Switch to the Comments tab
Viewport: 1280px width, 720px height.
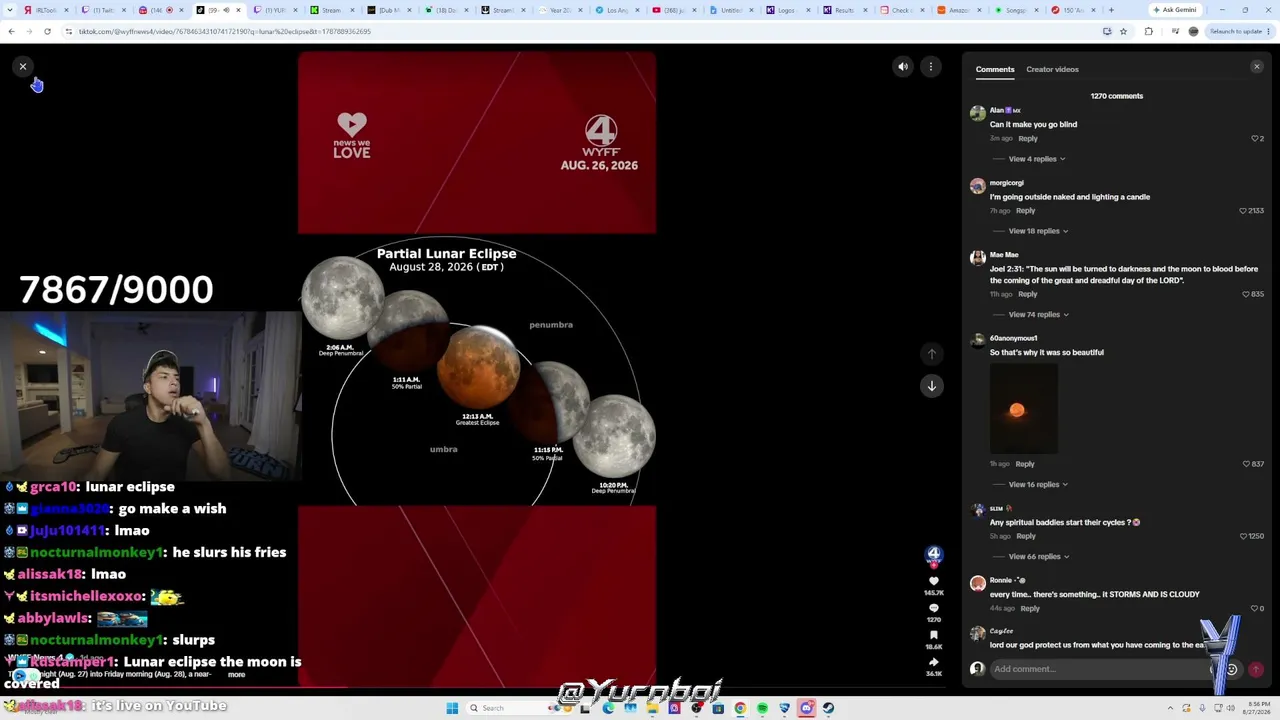tap(995, 69)
